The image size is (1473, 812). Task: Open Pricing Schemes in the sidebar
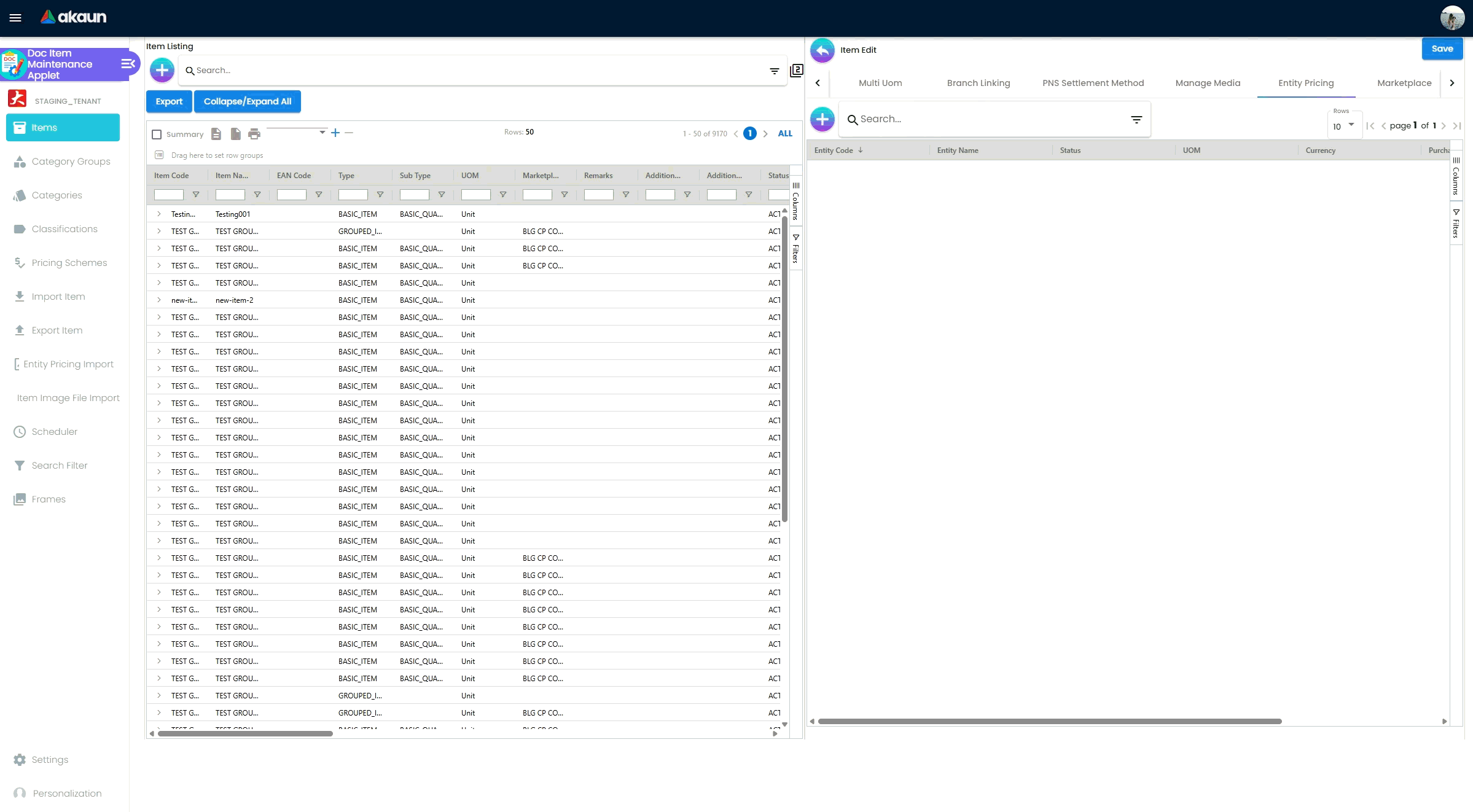69,263
